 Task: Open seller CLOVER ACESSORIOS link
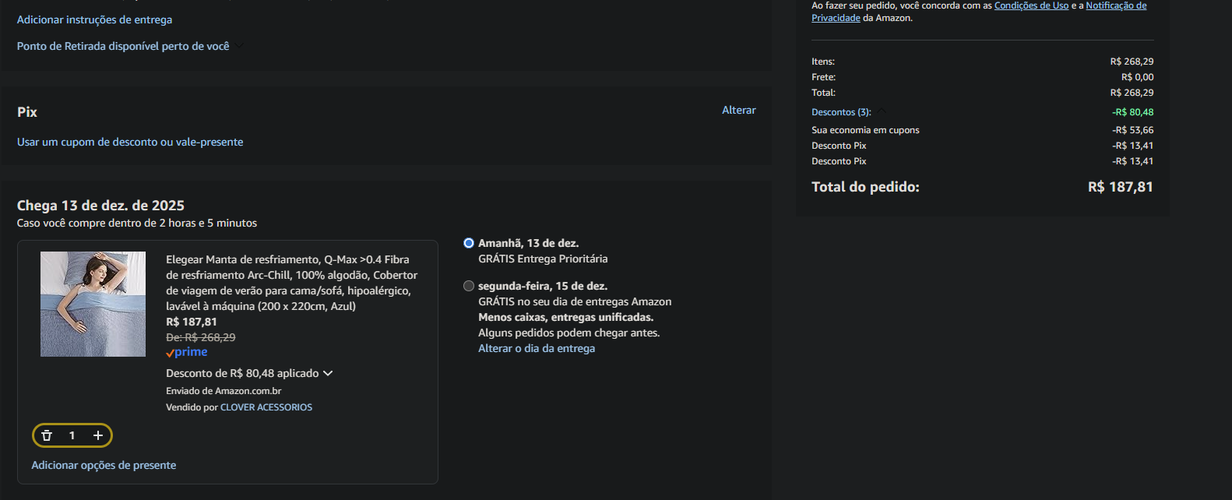click(x=266, y=407)
